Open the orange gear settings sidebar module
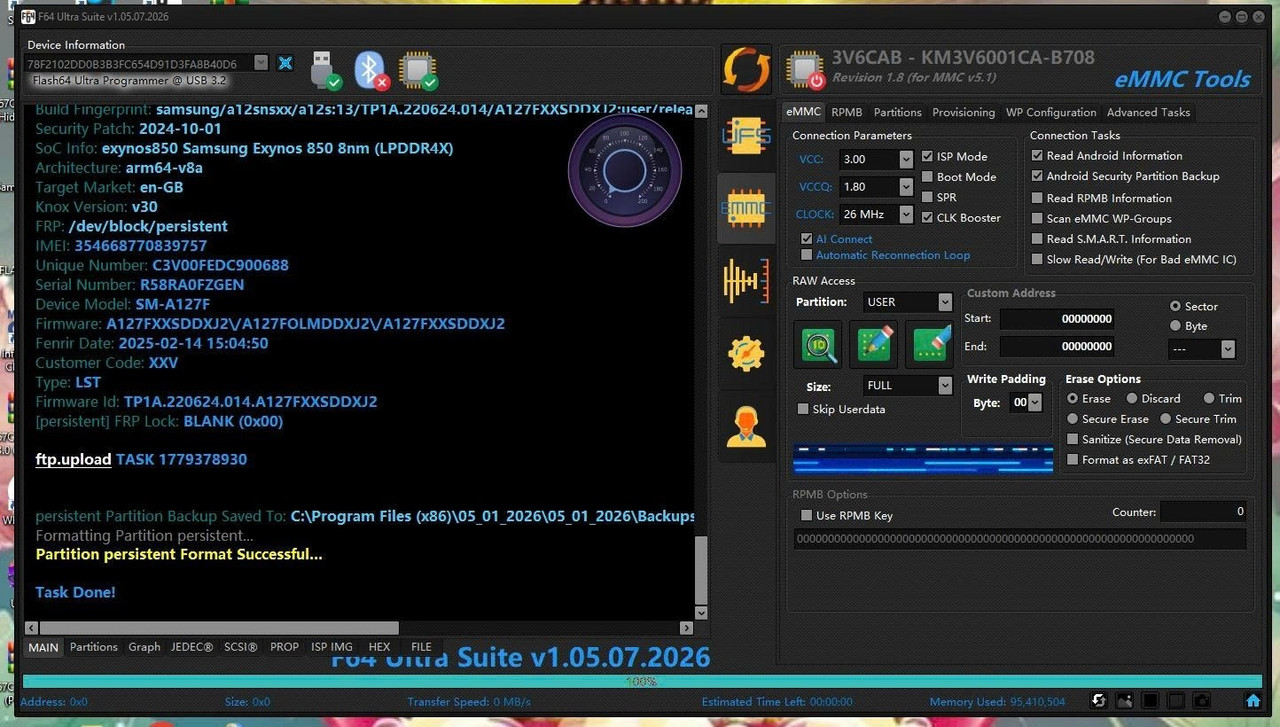The width and height of the screenshot is (1280, 727). click(746, 353)
